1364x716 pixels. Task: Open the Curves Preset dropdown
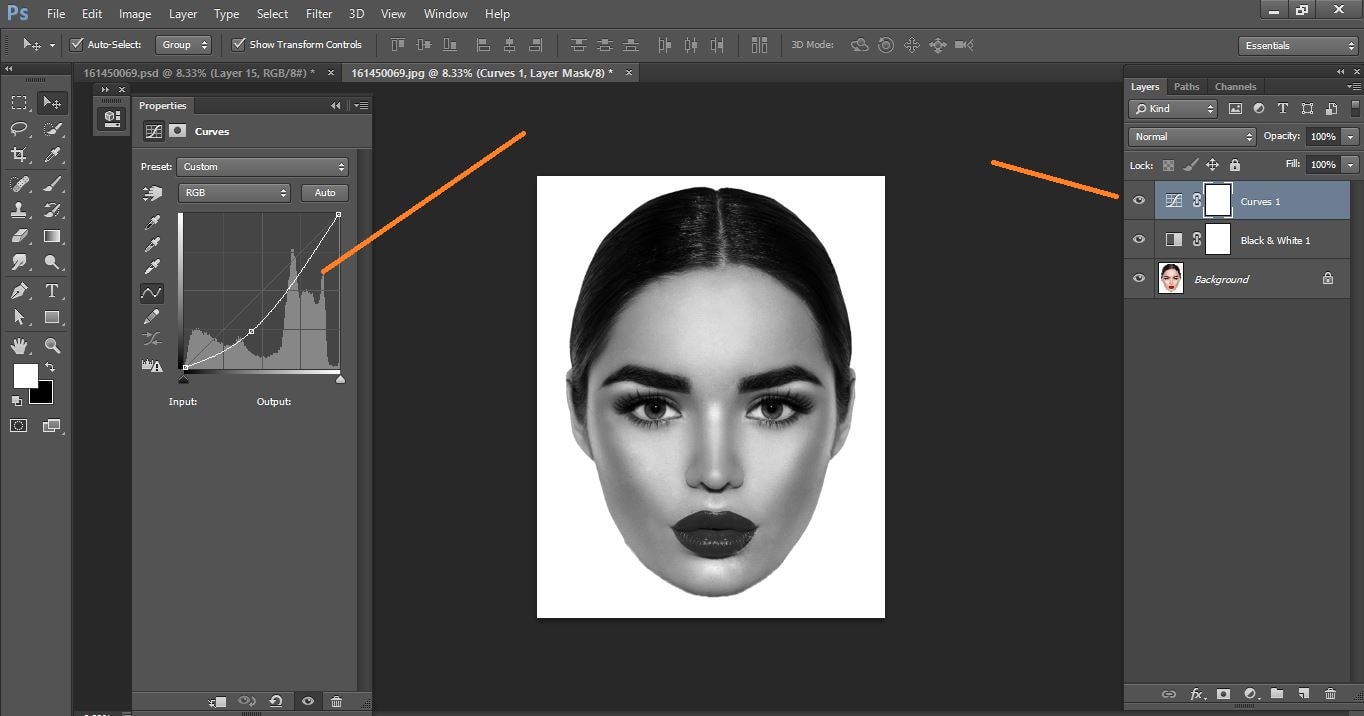[x=262, y=166]
